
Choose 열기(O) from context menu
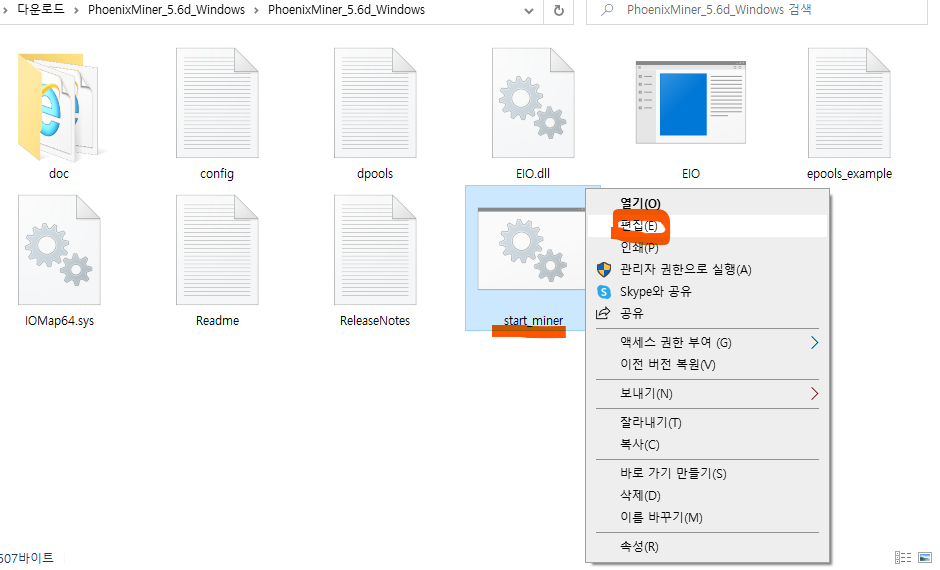coord(707,204)
